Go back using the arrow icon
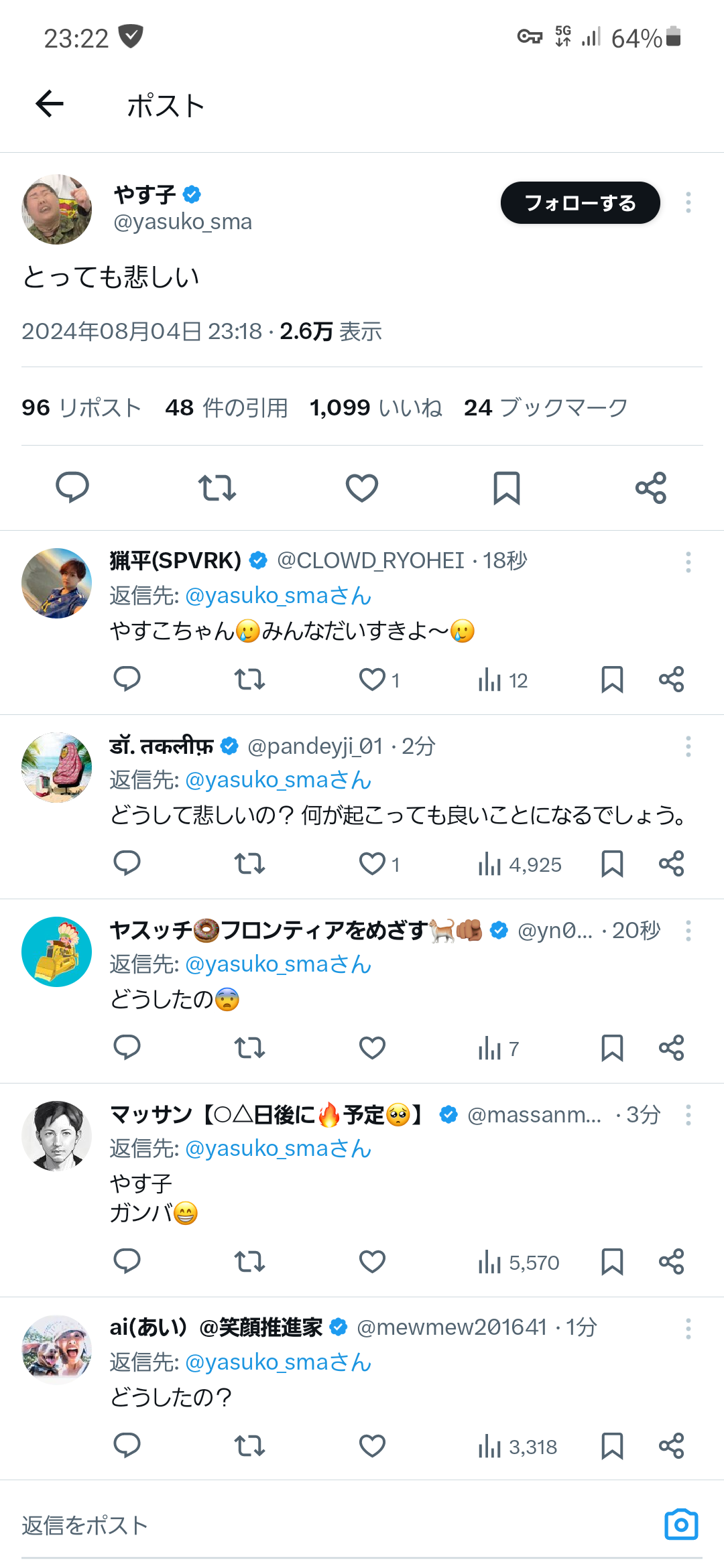Screen dimensions: 724x1568 tap(50, 104)
